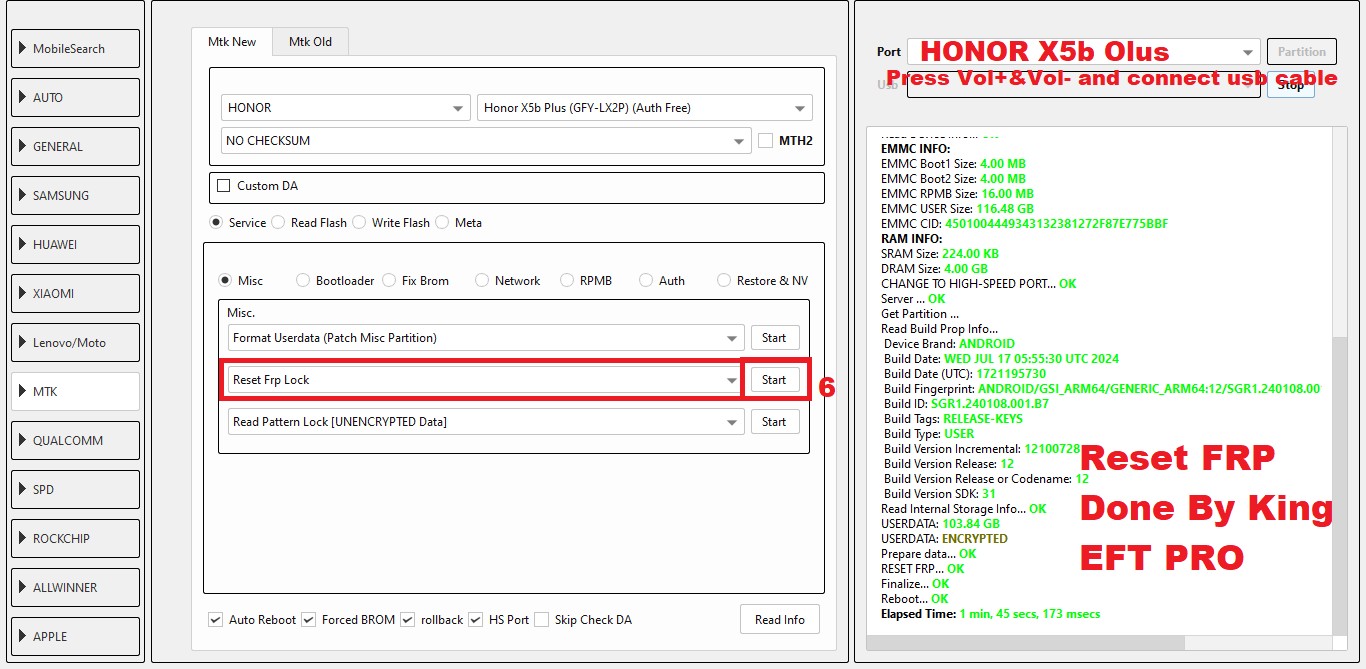Click the EMMC RPMB Size 16.00 MB line
This screenshot has width=1366, height=669.
coord(957,194)
